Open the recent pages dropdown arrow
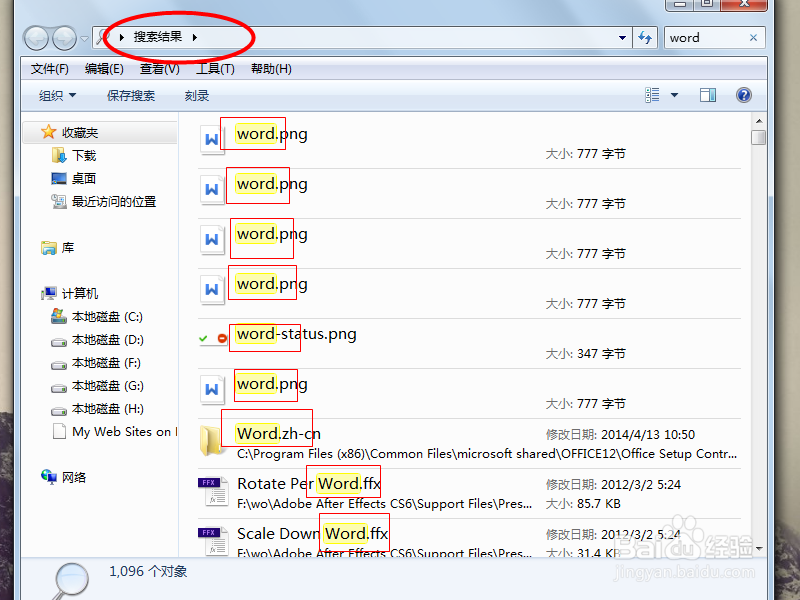 tap(84, 38)
